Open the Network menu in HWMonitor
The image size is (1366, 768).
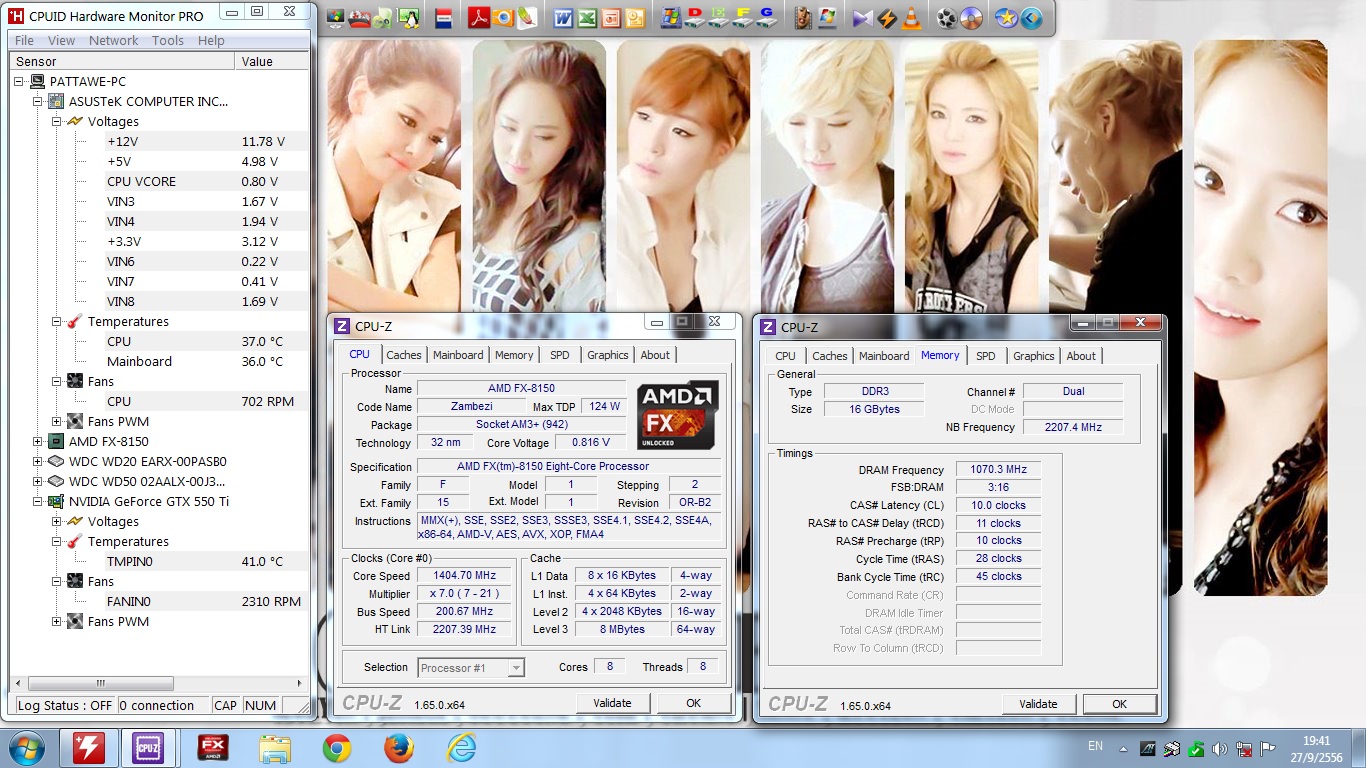pos(114,40)
